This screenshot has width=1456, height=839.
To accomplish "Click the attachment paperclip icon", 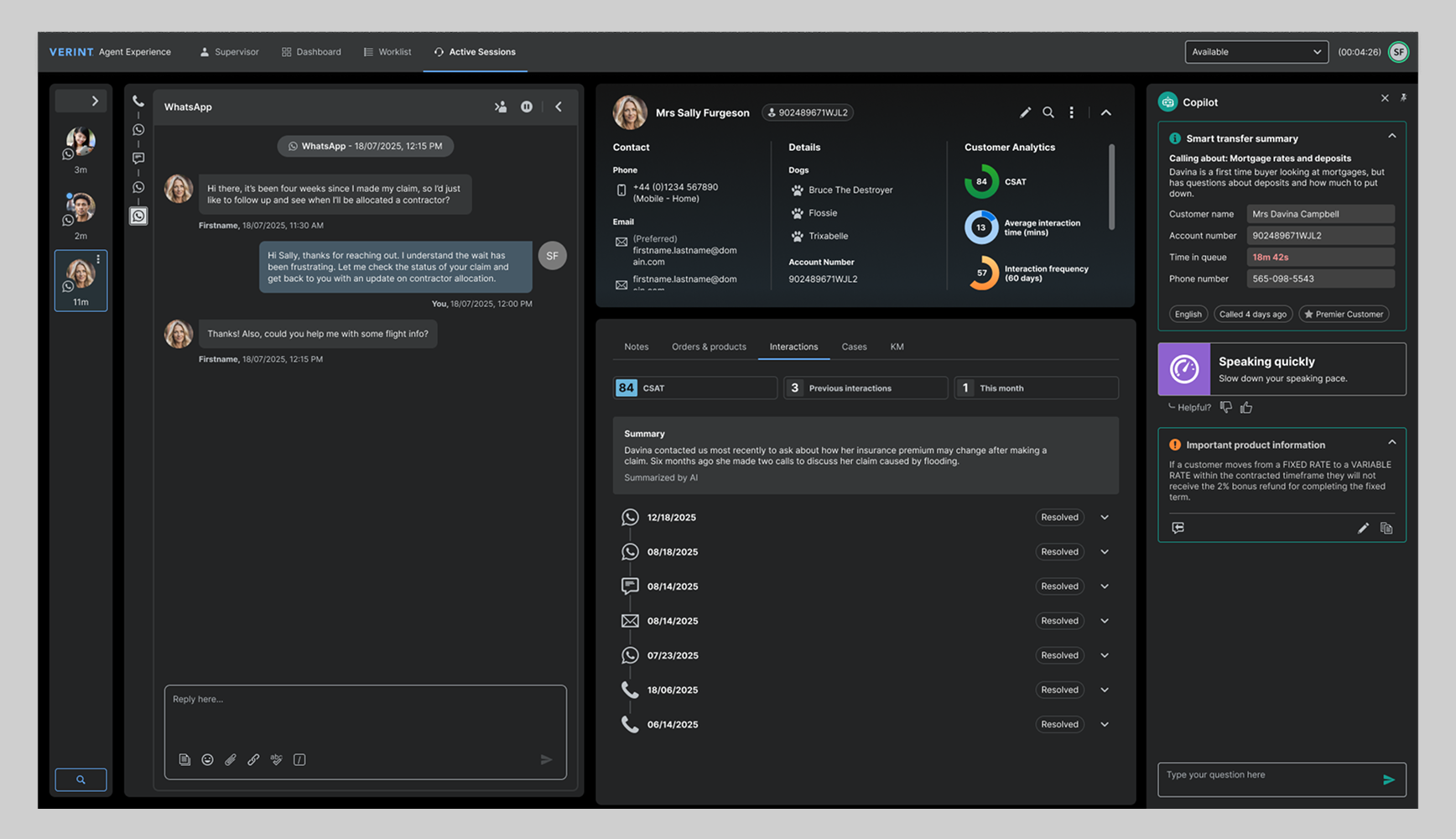I will tap(231, 759).
